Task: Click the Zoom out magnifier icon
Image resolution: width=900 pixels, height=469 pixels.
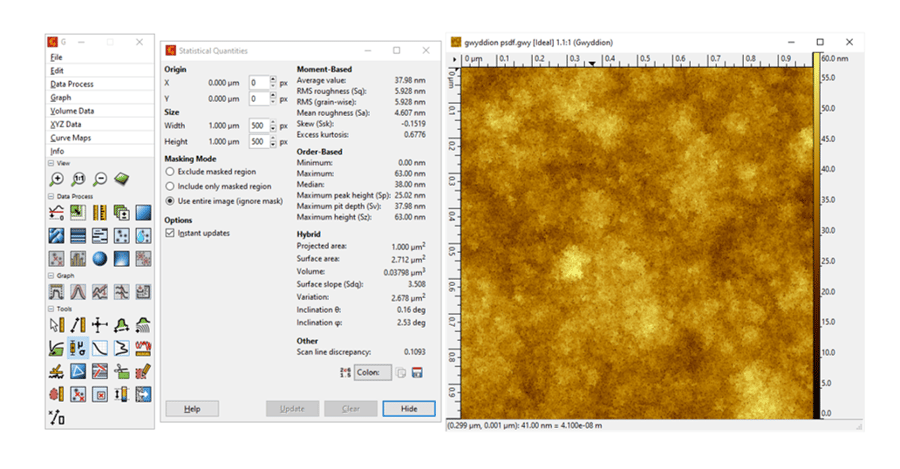Action: pos(100,179)
